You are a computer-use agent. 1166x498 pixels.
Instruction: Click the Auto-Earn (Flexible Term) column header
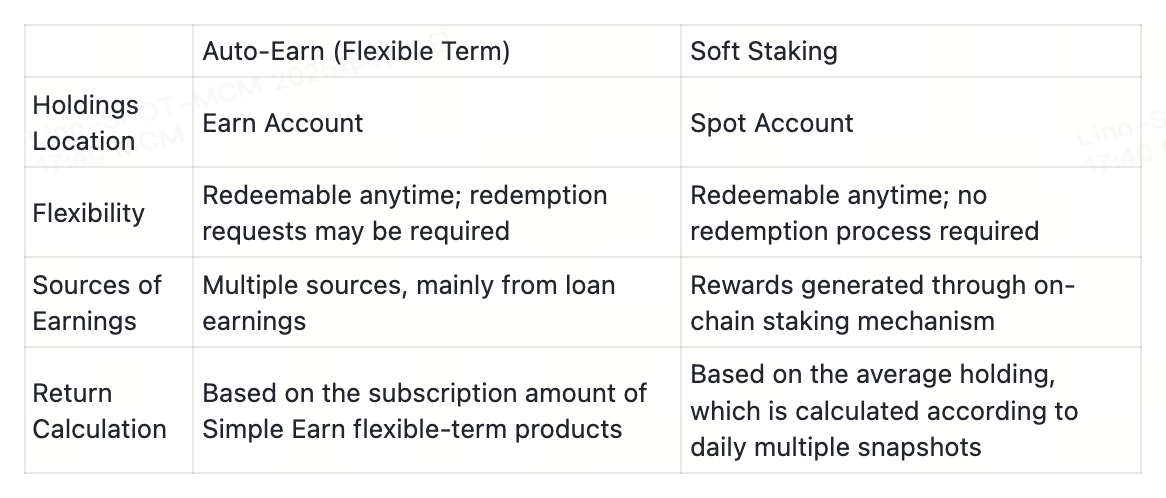click(356, 52)
